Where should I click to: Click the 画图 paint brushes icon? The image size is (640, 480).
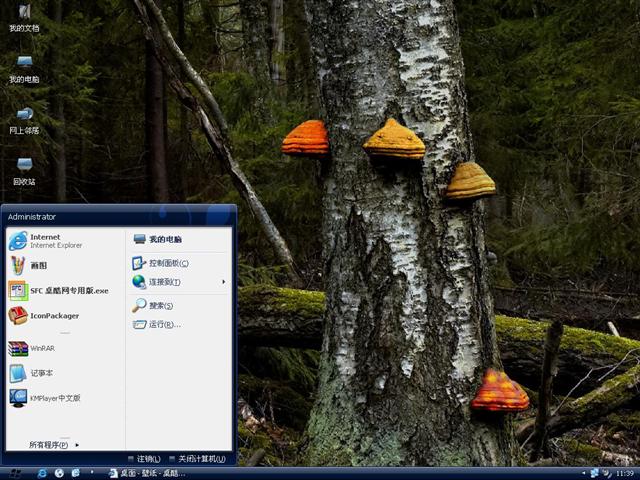click(x=18, y=266)
